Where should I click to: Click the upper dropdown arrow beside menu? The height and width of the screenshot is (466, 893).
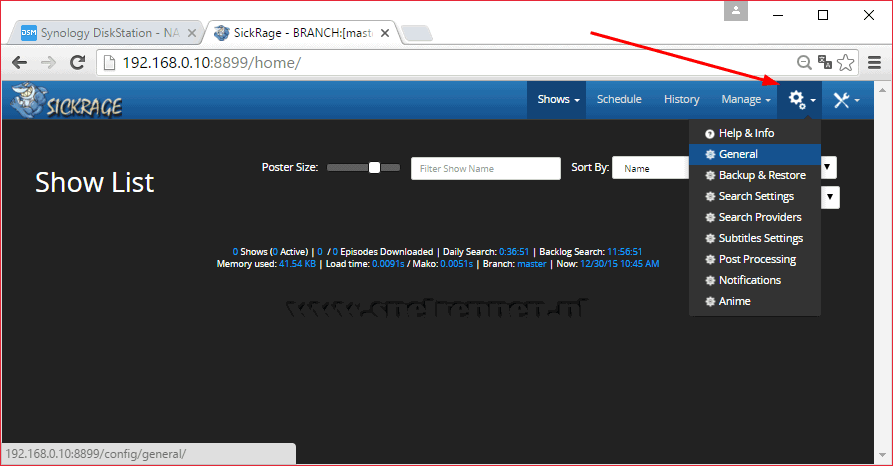829,167
